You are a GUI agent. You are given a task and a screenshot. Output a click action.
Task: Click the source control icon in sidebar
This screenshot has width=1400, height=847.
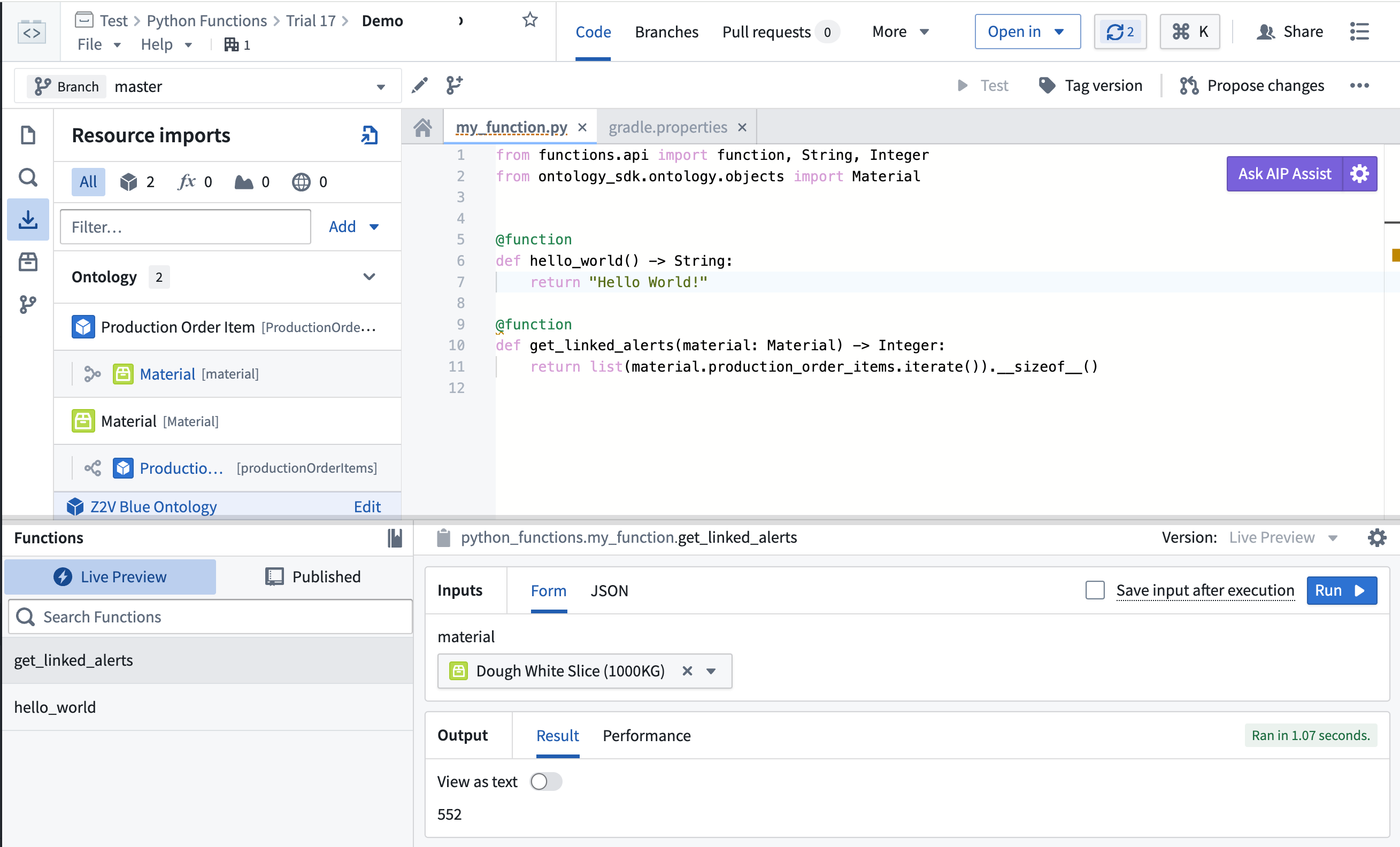click(27, 304)
